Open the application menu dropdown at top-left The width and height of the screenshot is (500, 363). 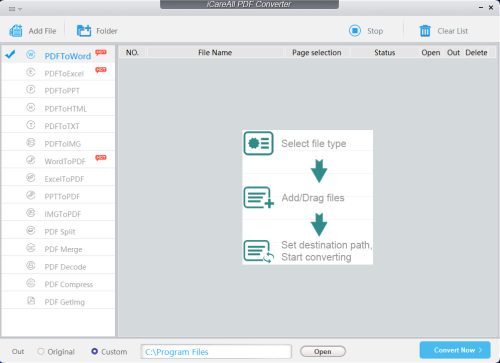click(15, 9)
